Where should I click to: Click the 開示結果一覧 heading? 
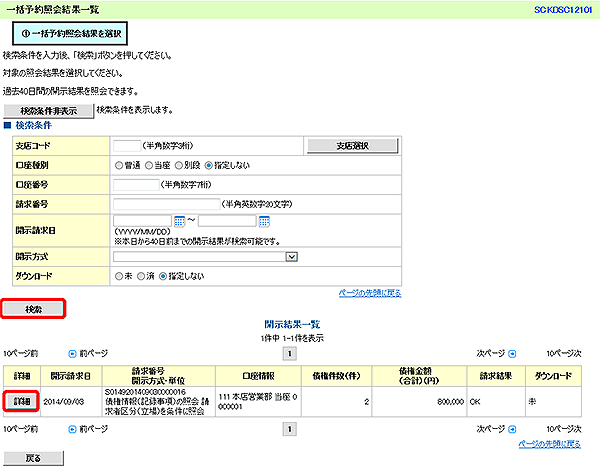click(x=292, y=324)
